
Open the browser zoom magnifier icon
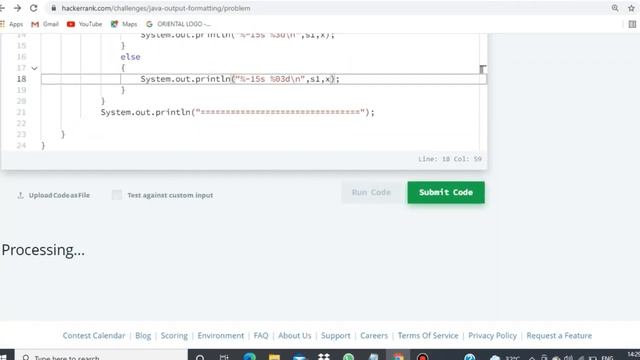pyautogui.click(x=615, y=8)
